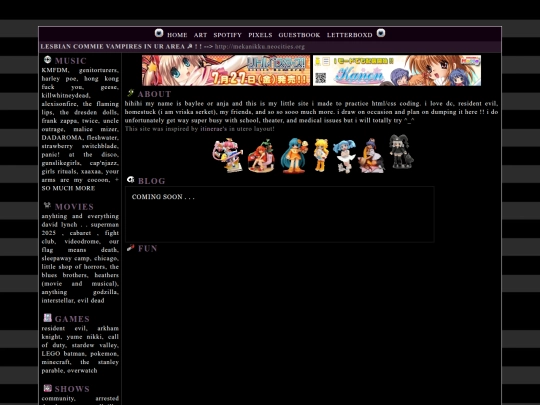Click the 'COMING SOON . . .' blog text
540x405 pixels.
pos(163,197)
